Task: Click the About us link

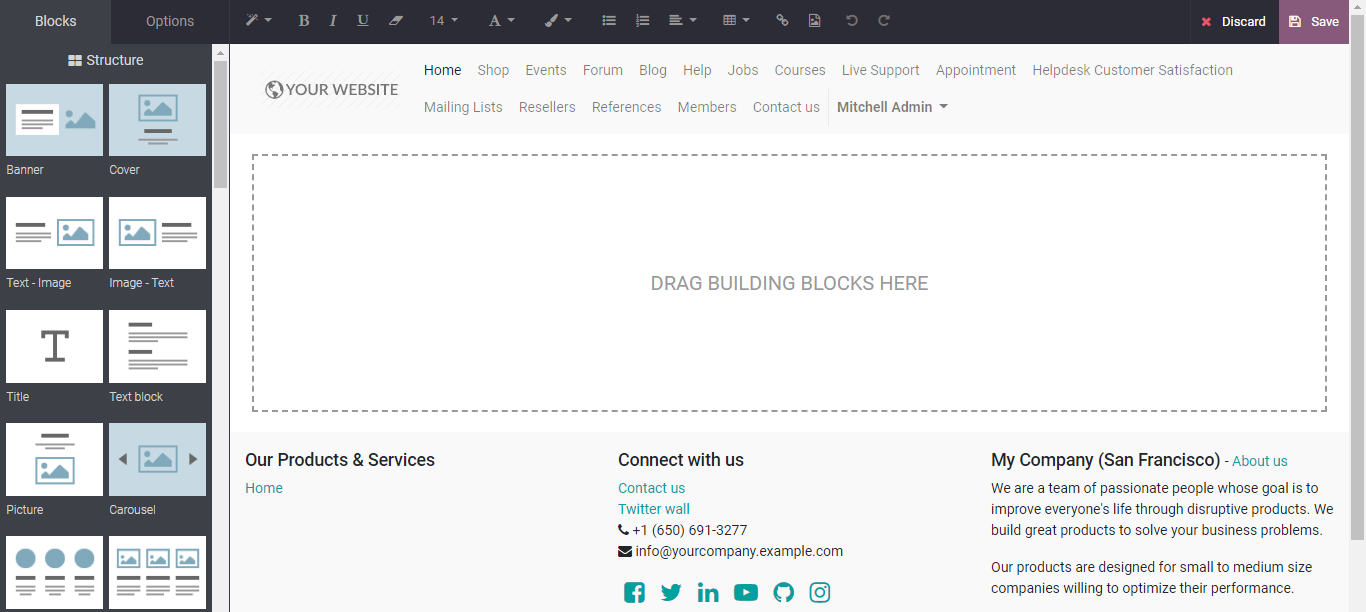Action: point(1260,461)
